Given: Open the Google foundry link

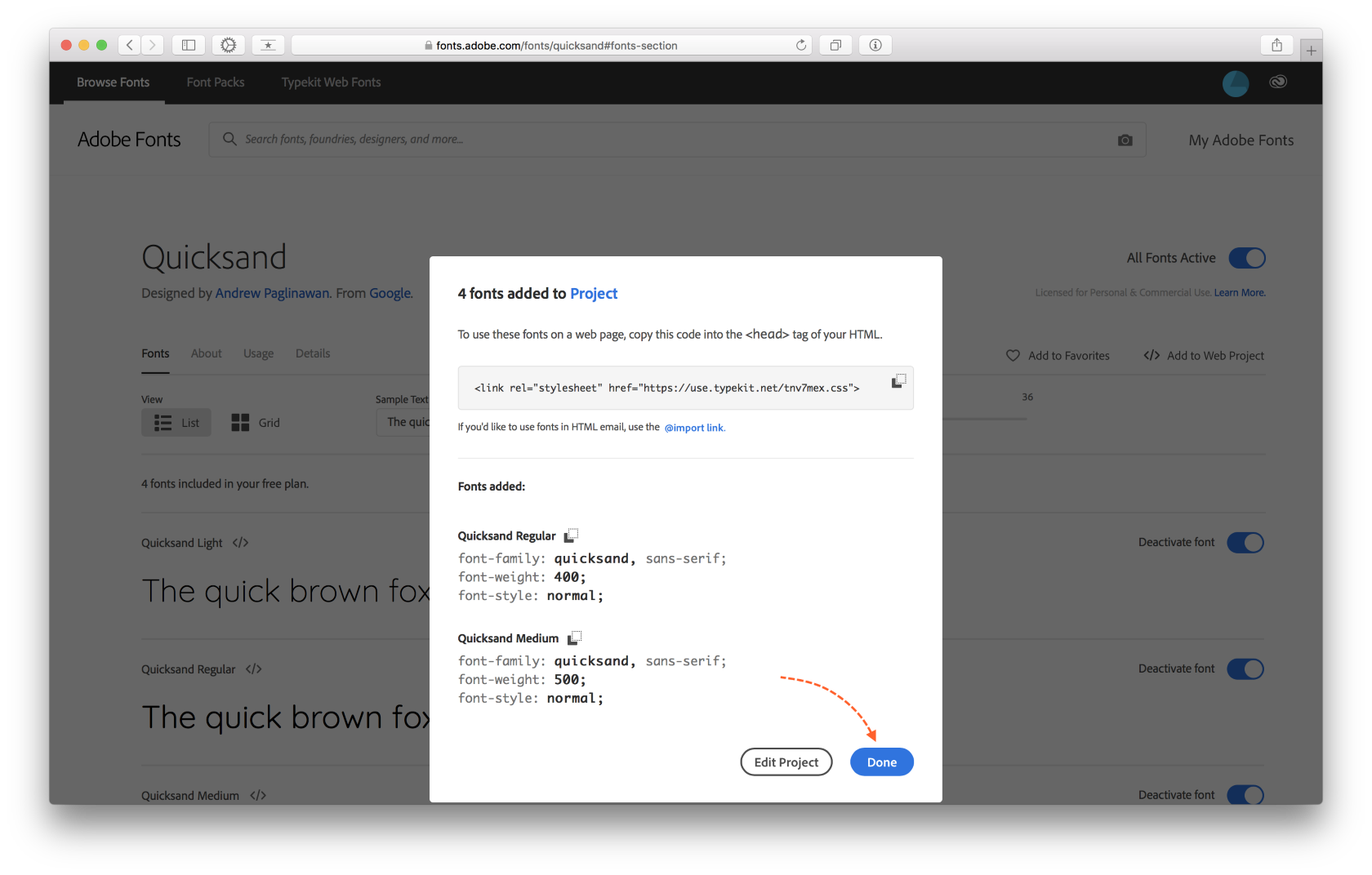Looking at the screenshot, I should pos(390,293).
